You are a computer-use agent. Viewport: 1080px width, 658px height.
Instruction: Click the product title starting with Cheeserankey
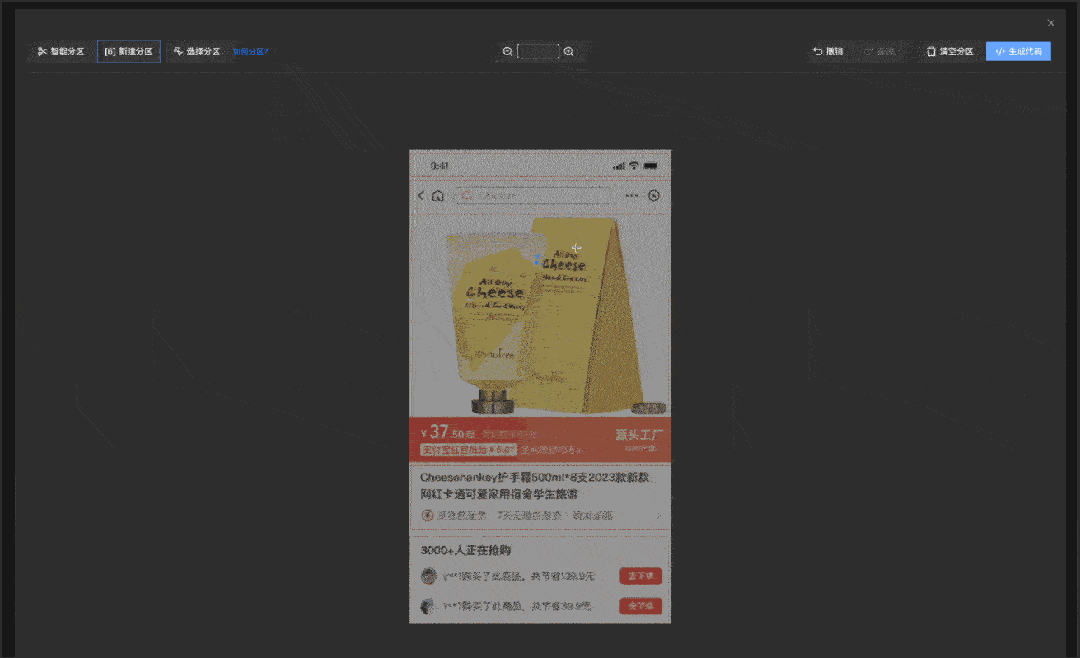pyautogui.click(x=536, y=486)
